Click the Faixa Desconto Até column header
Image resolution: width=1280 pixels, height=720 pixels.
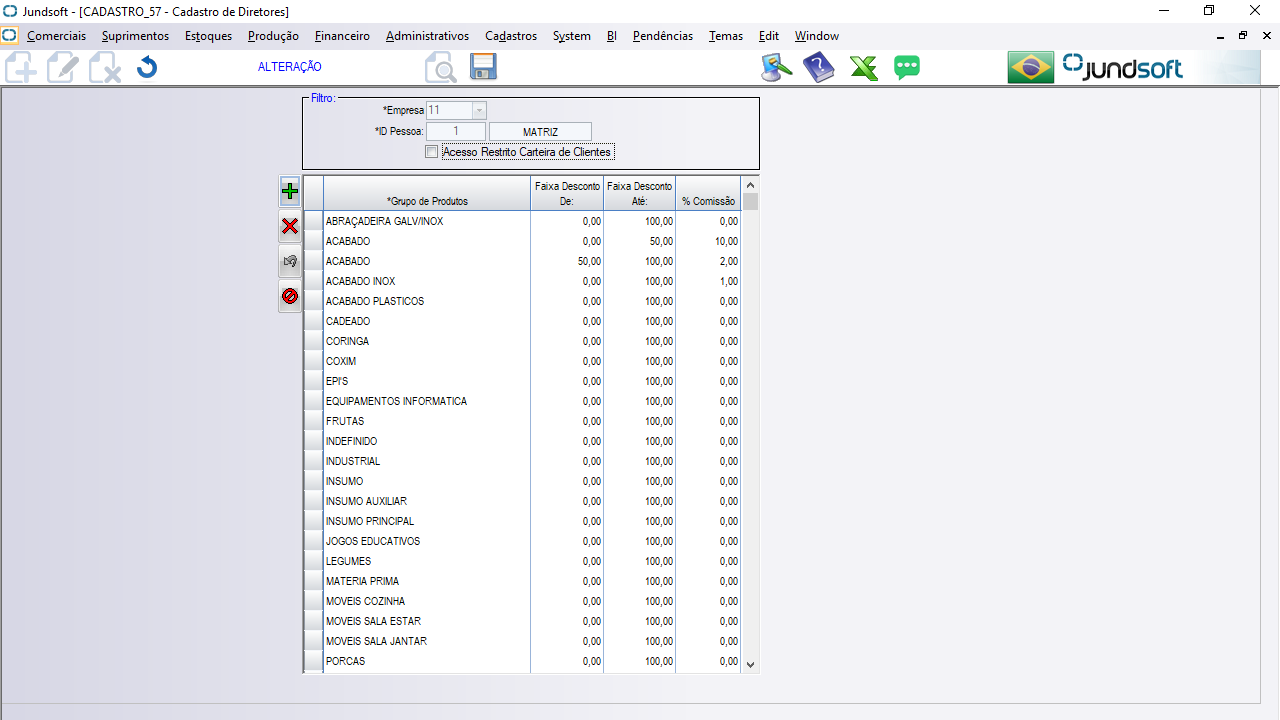coord(640,194)
